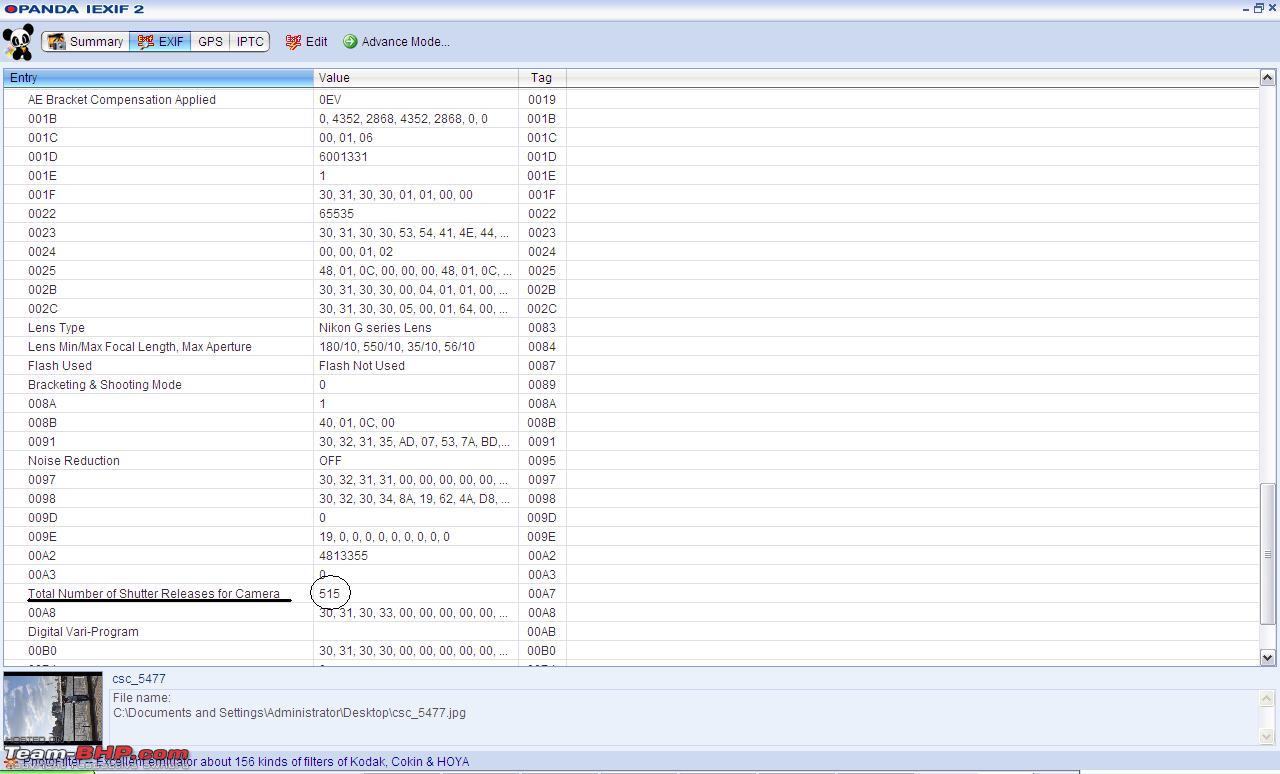Click the tag cell 0083

542,328
